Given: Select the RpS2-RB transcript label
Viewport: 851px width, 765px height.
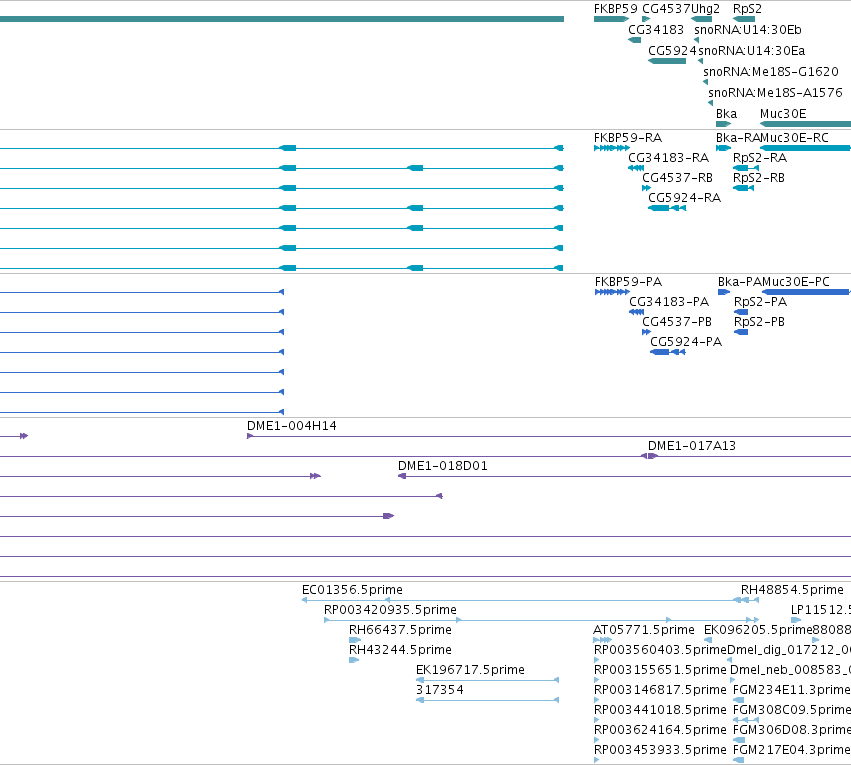Looking at the screenshot, I should [x=759, y=178].
